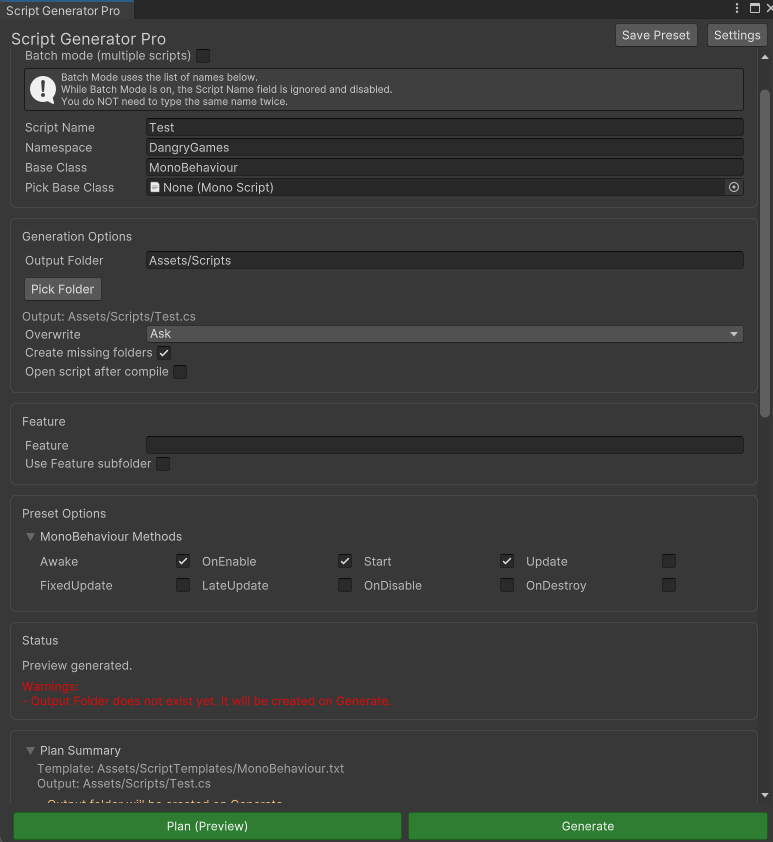Viewport: 773px width, 842px height.
Task: Tick the OnDestroy method checkbox
Action: (669, 585)
